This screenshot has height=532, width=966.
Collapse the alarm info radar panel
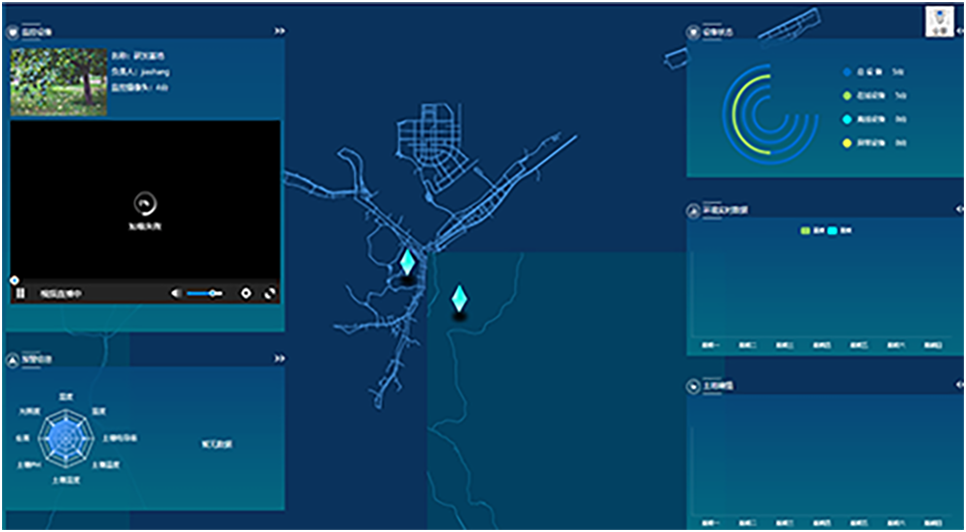[280, 358]
